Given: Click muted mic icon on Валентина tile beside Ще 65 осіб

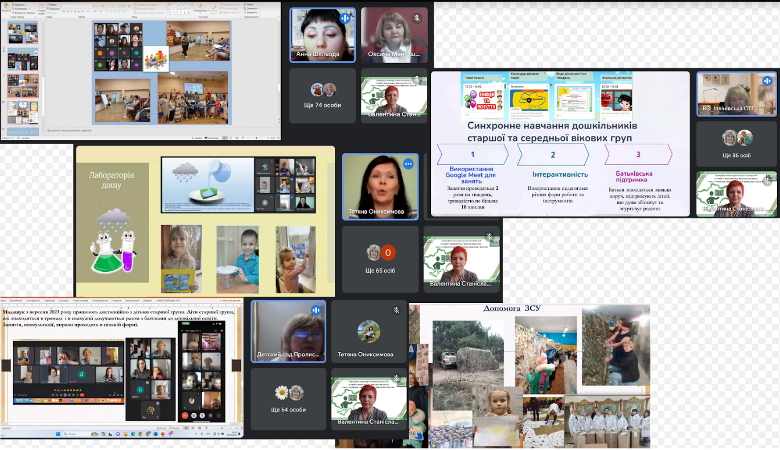Looking at the screenshot, I should click(x=489, y=238).
